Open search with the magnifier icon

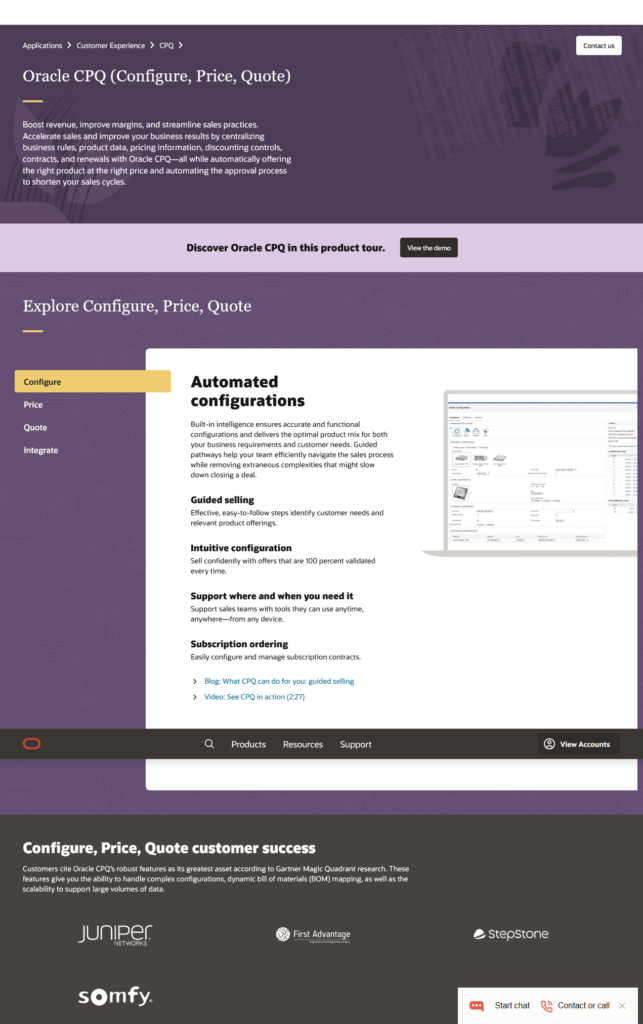209,744
